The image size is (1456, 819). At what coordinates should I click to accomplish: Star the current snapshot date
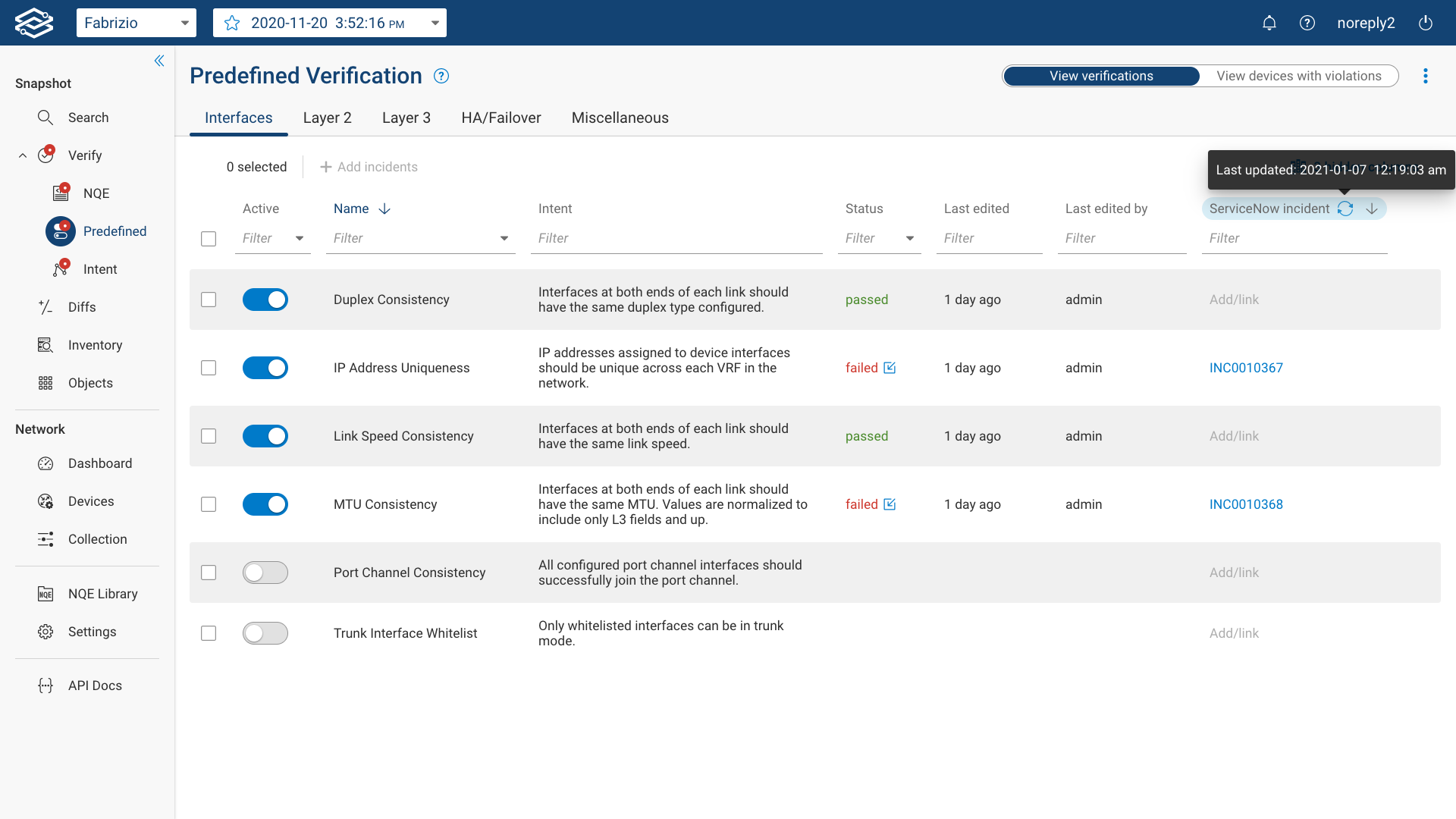231,23
